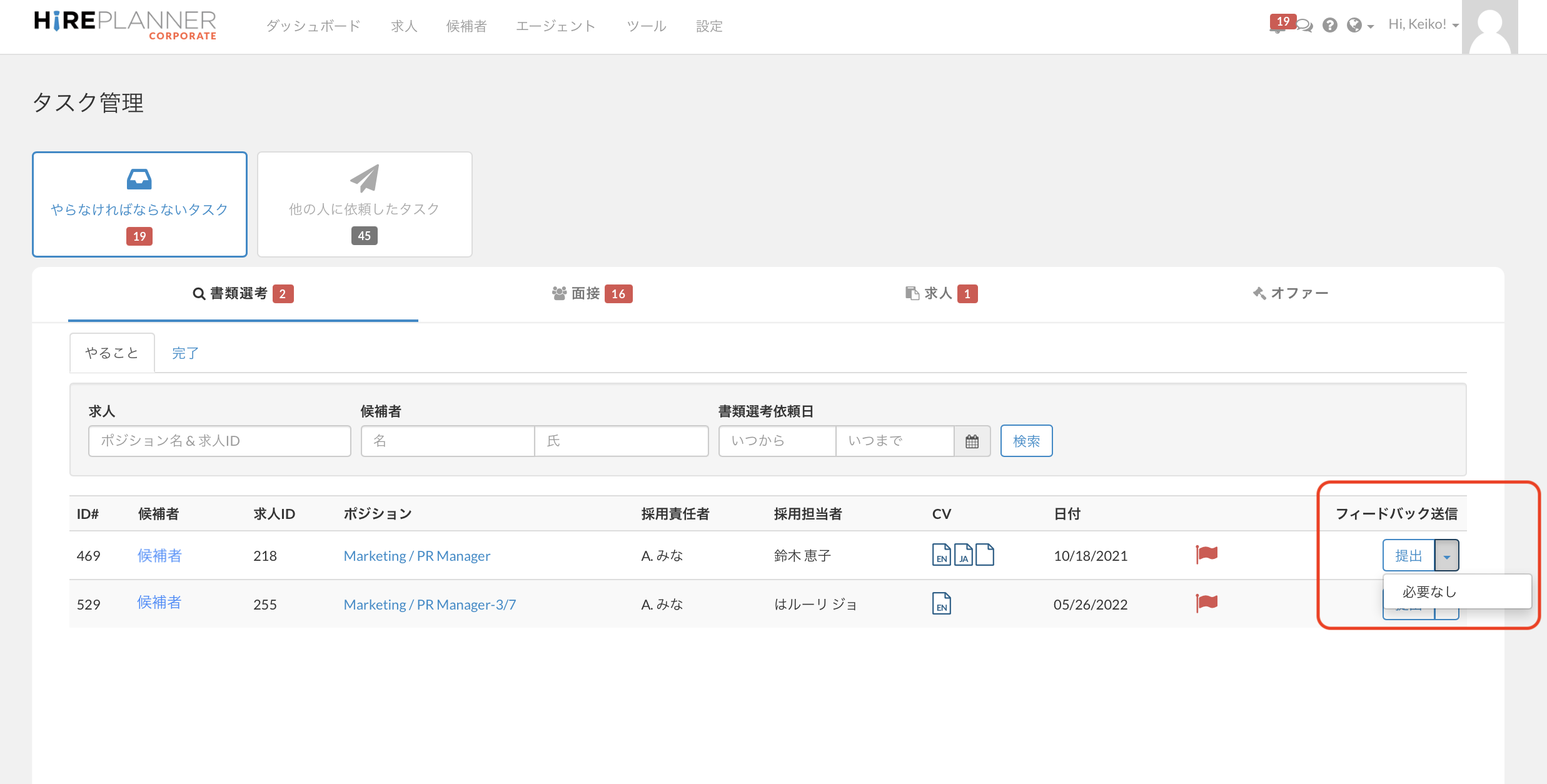Select 必要なし from the dropdown menu
Screen dimensions: 1547x784
pyautogui.click(x=1429, y=591)
